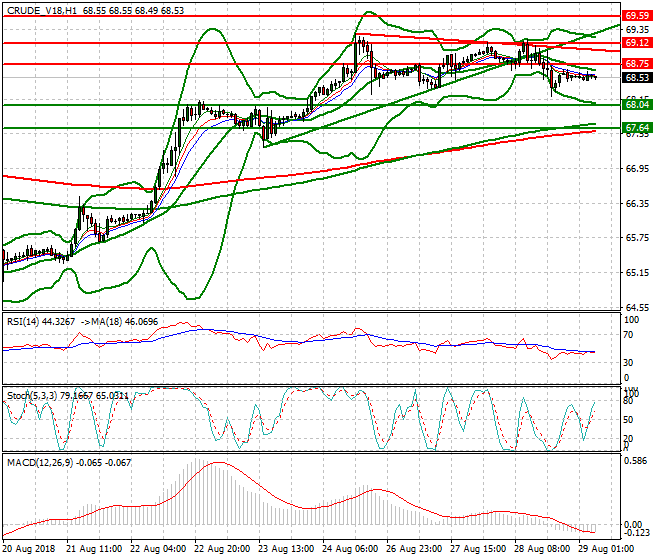Image resolution: width=660 pixels, height=560 pixels.
Task: Click the 0.586 MACD scale value
Action: click(x=636, y=461)
